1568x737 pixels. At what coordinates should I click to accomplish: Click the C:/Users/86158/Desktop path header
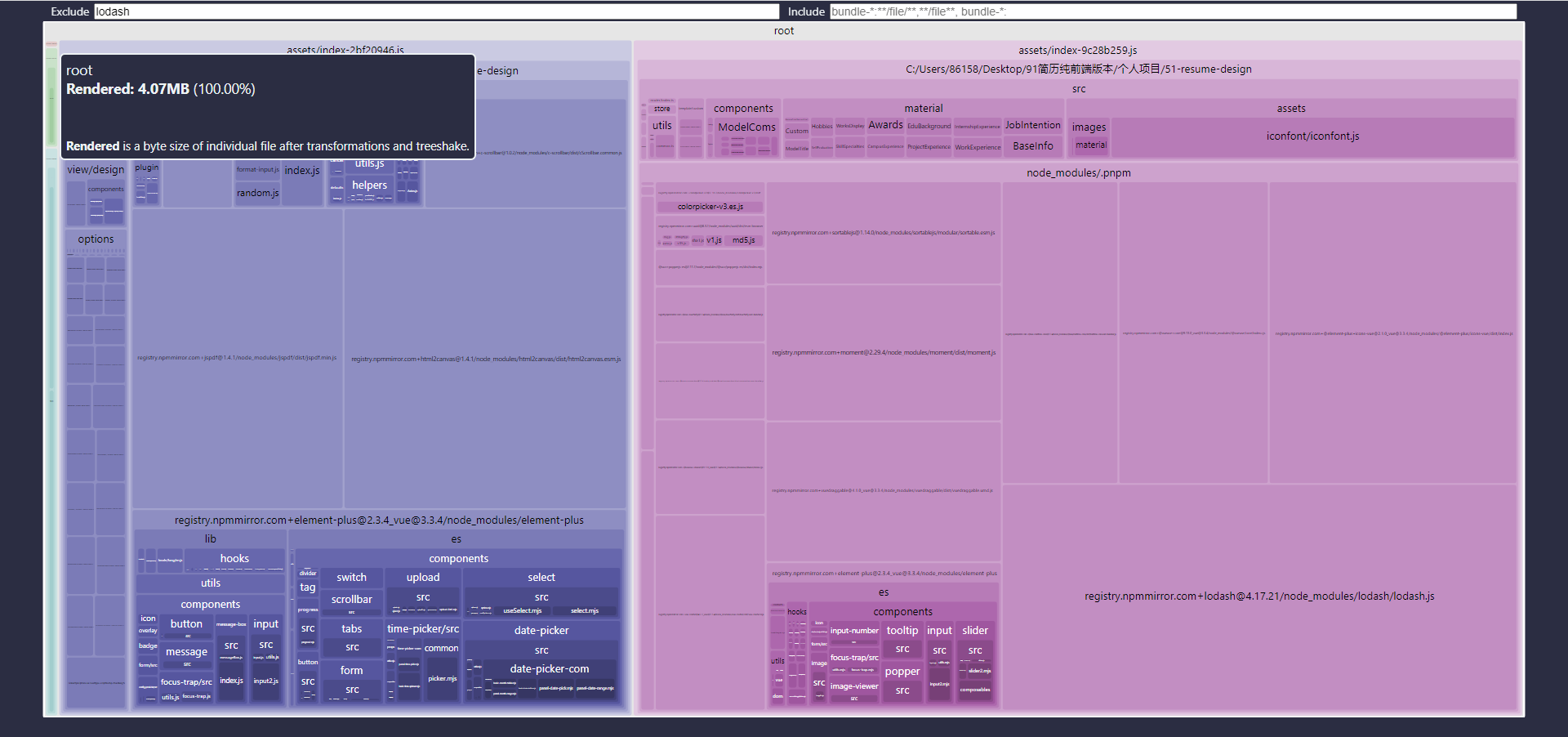1078,69
